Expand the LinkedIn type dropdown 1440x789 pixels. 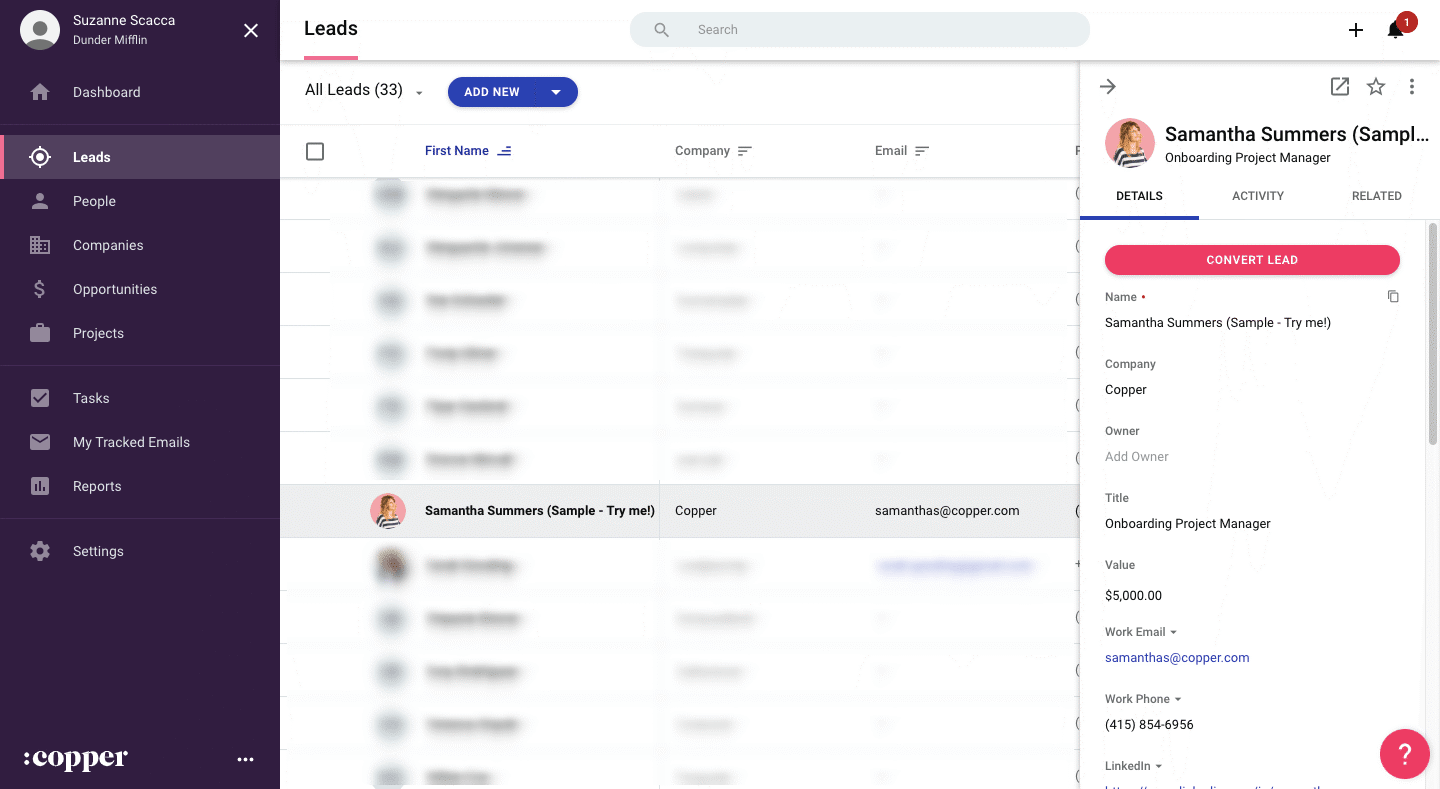(1159, 767)
